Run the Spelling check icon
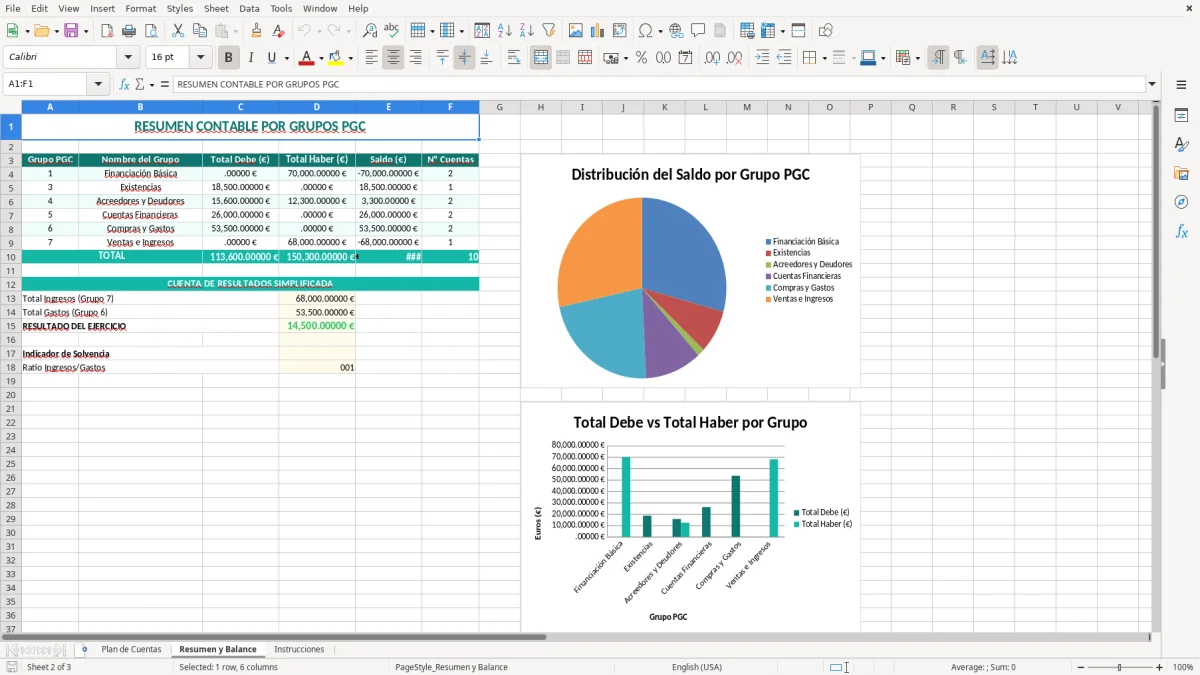The width and height of the screenshot is (1200, 675). point(392,31)
